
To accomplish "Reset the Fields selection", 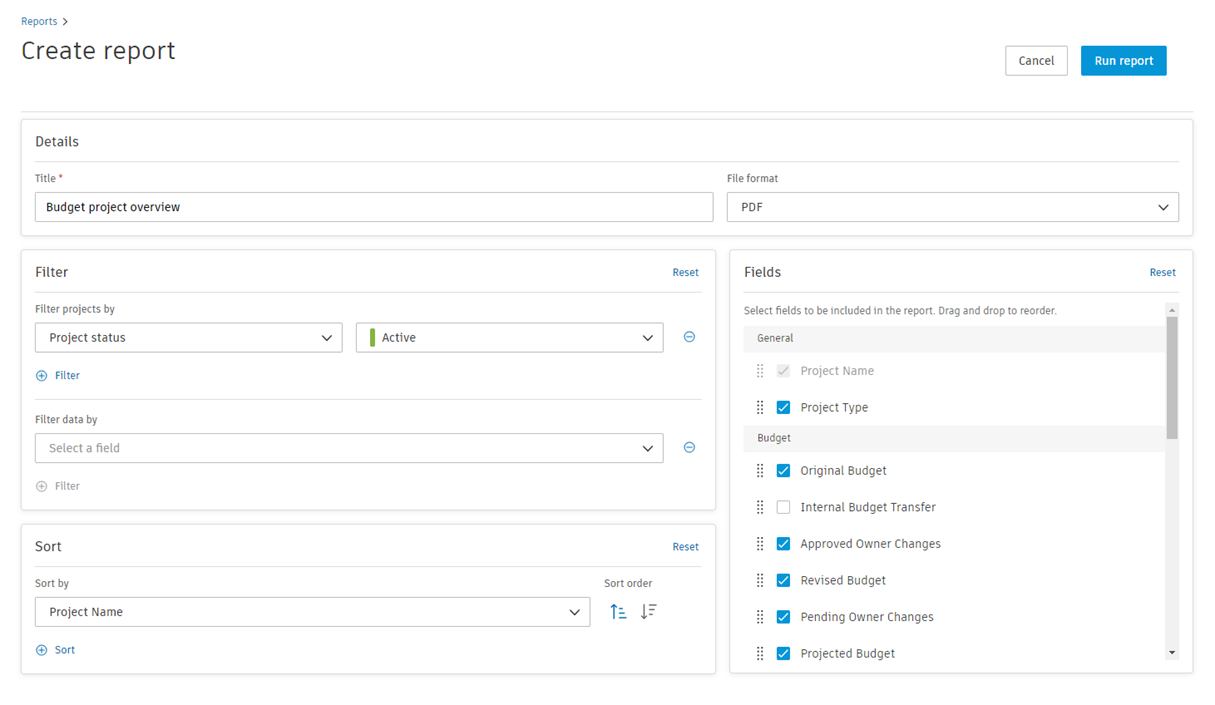I will tap(1162, 272).
